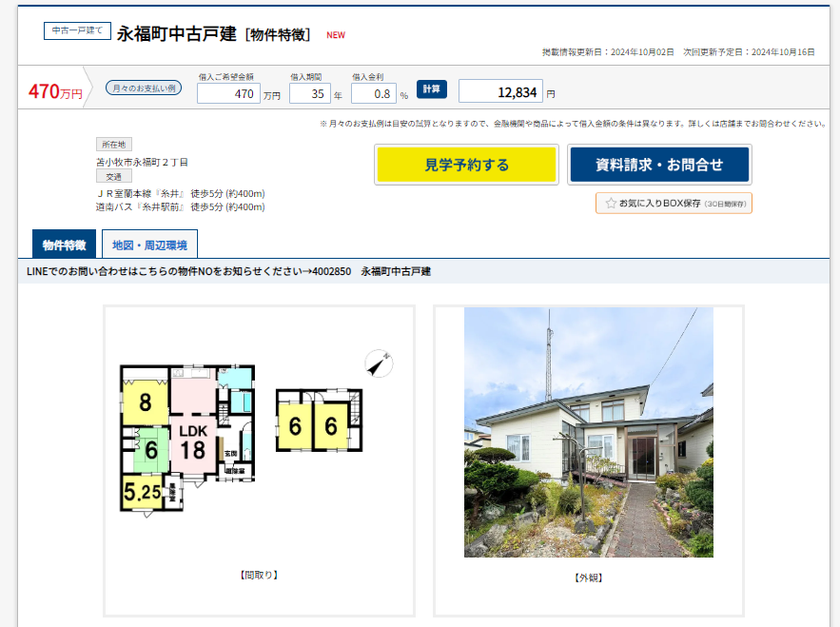
Task: Click the 交通 label badge
Action: (x=113, y=176)
